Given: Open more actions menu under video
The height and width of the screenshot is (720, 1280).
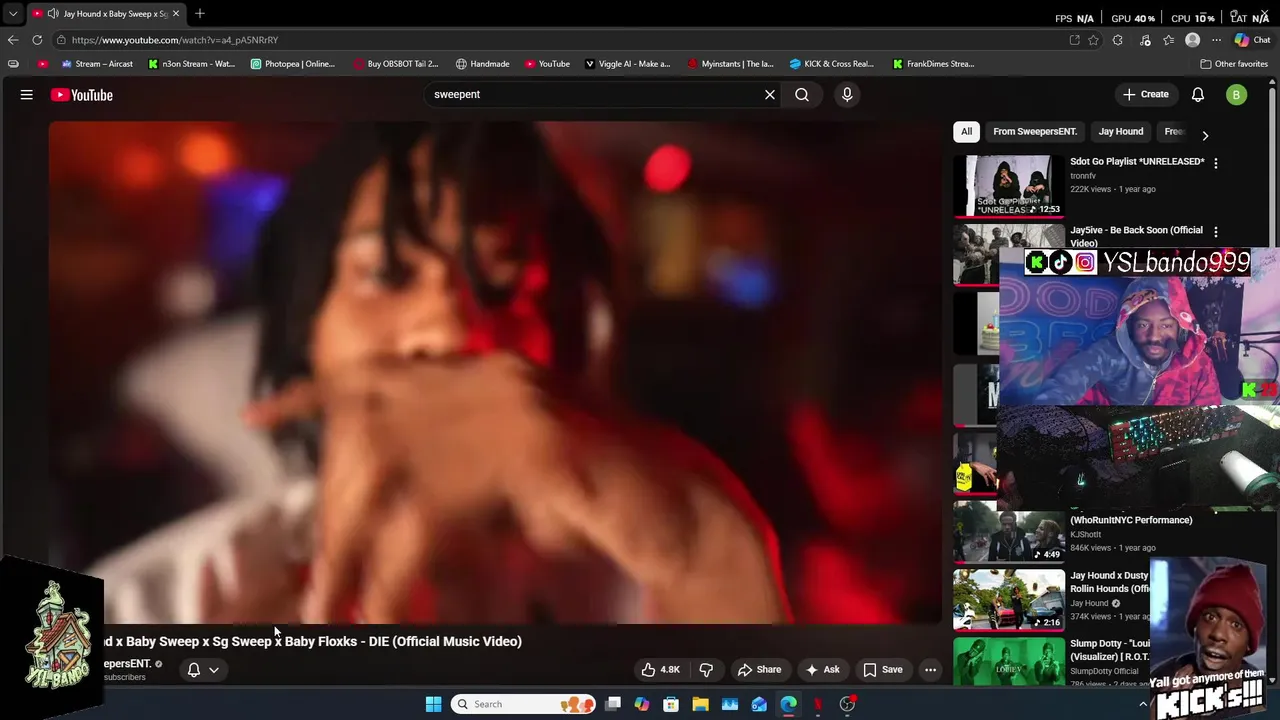Looking at the screenshot, I should tap(930, 670).
